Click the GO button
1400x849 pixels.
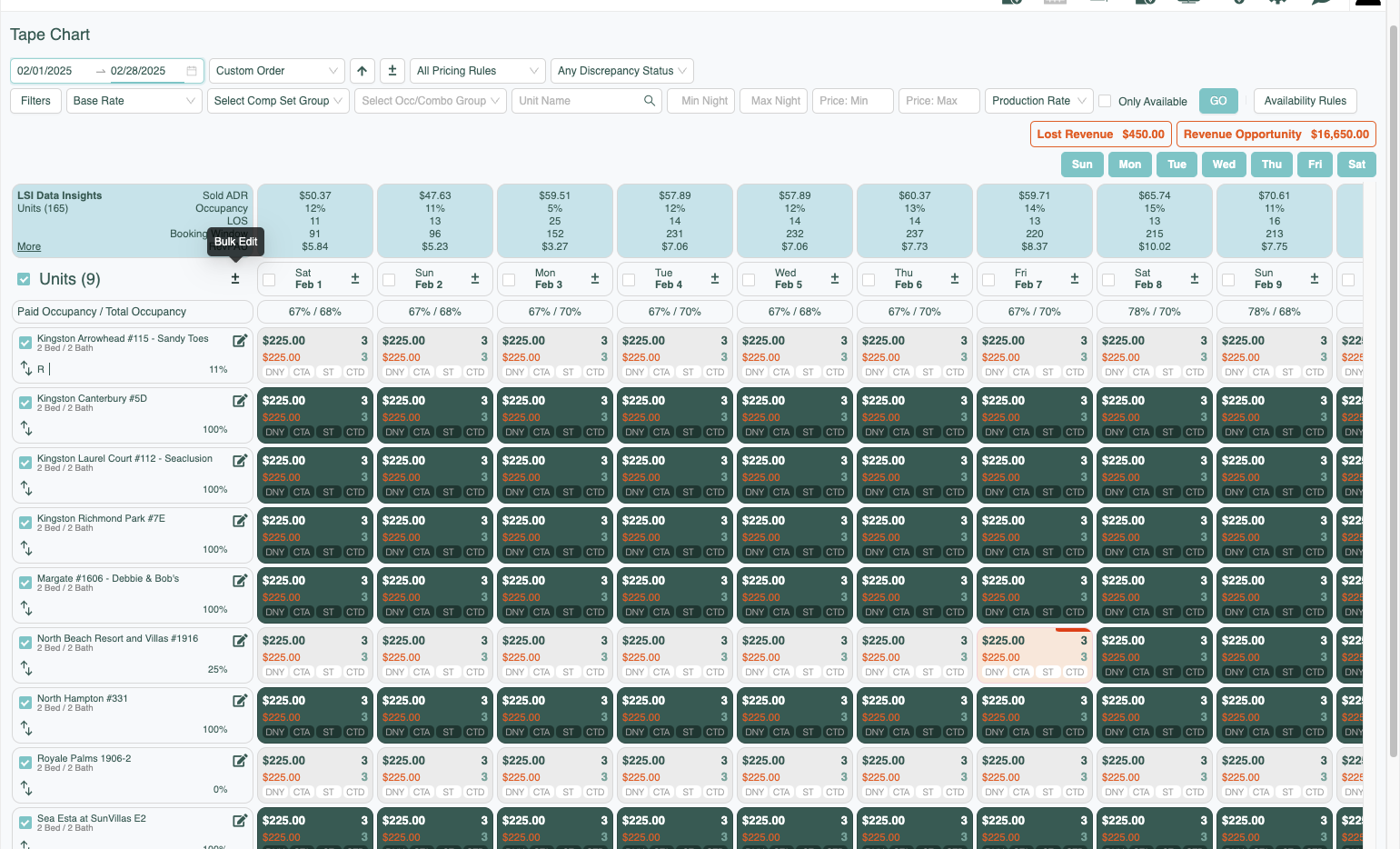[x=1218, y=101]
